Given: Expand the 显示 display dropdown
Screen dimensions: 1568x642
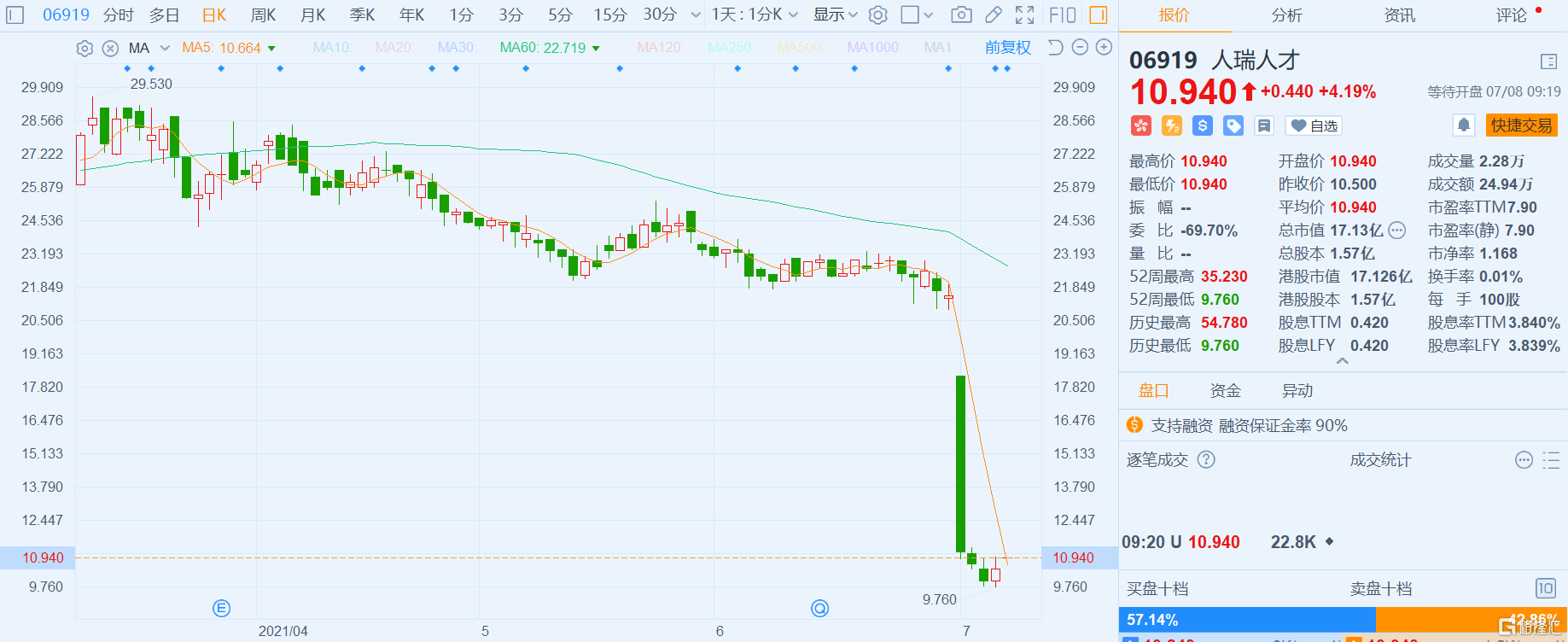Looking at the screenshot, I should pyautogui.click(x=835, y=15).
